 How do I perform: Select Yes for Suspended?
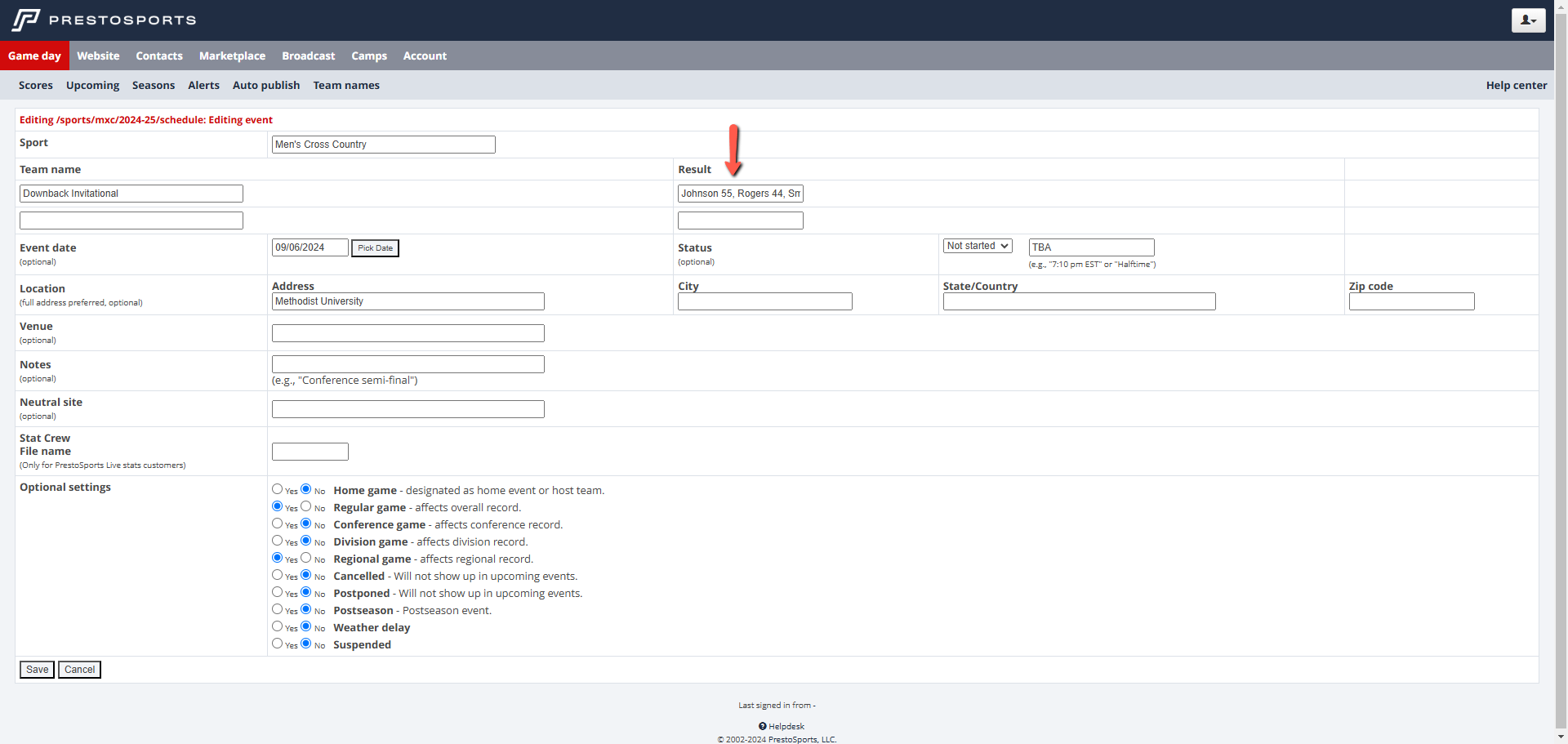pyautogui.click(x=278, y=644)
